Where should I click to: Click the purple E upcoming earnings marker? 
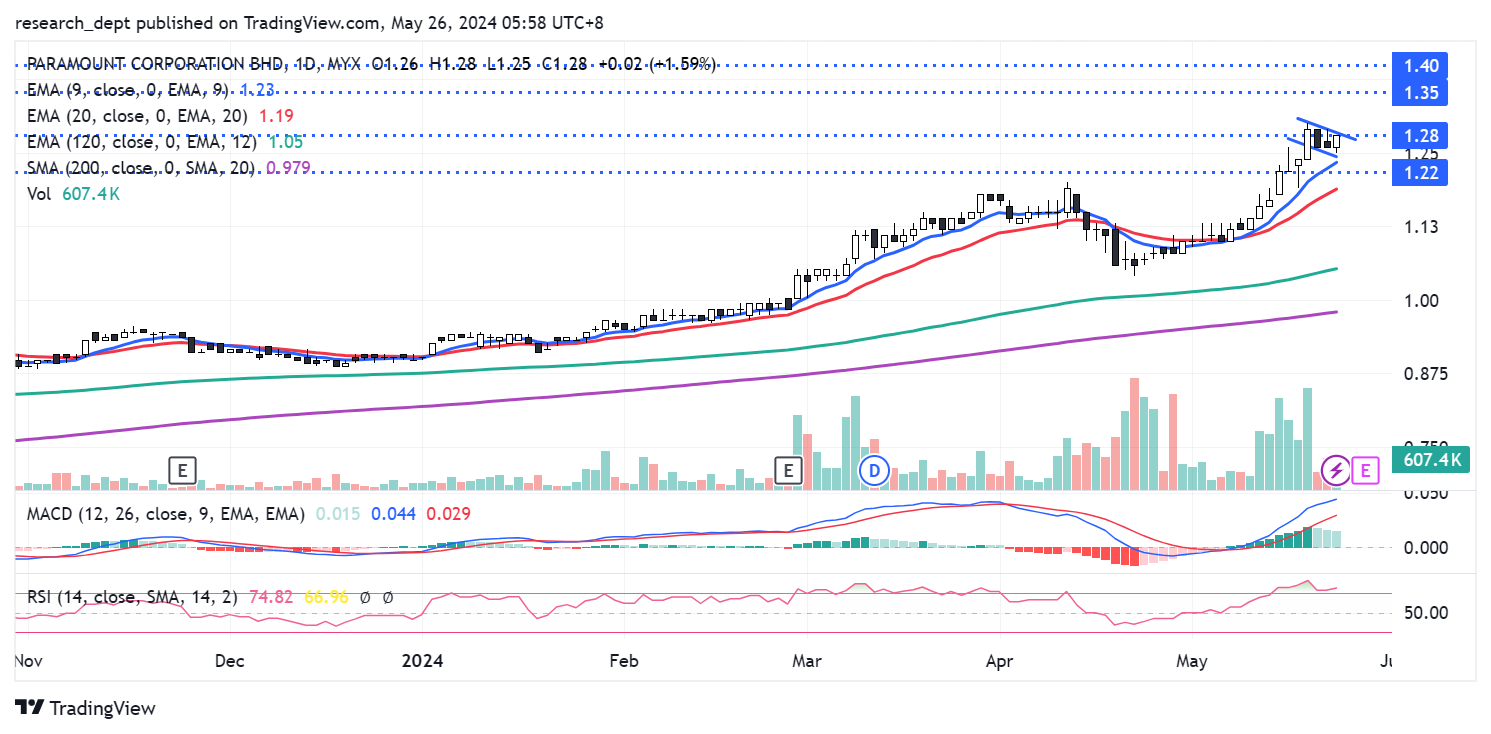pos(1366,469)
